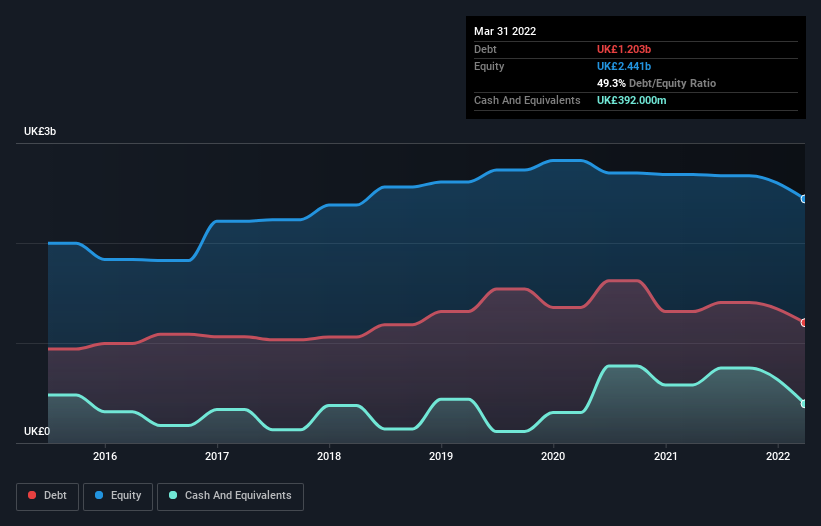
Task: Click the 2022 x-axis label
Action: click(x=778, y=456)
